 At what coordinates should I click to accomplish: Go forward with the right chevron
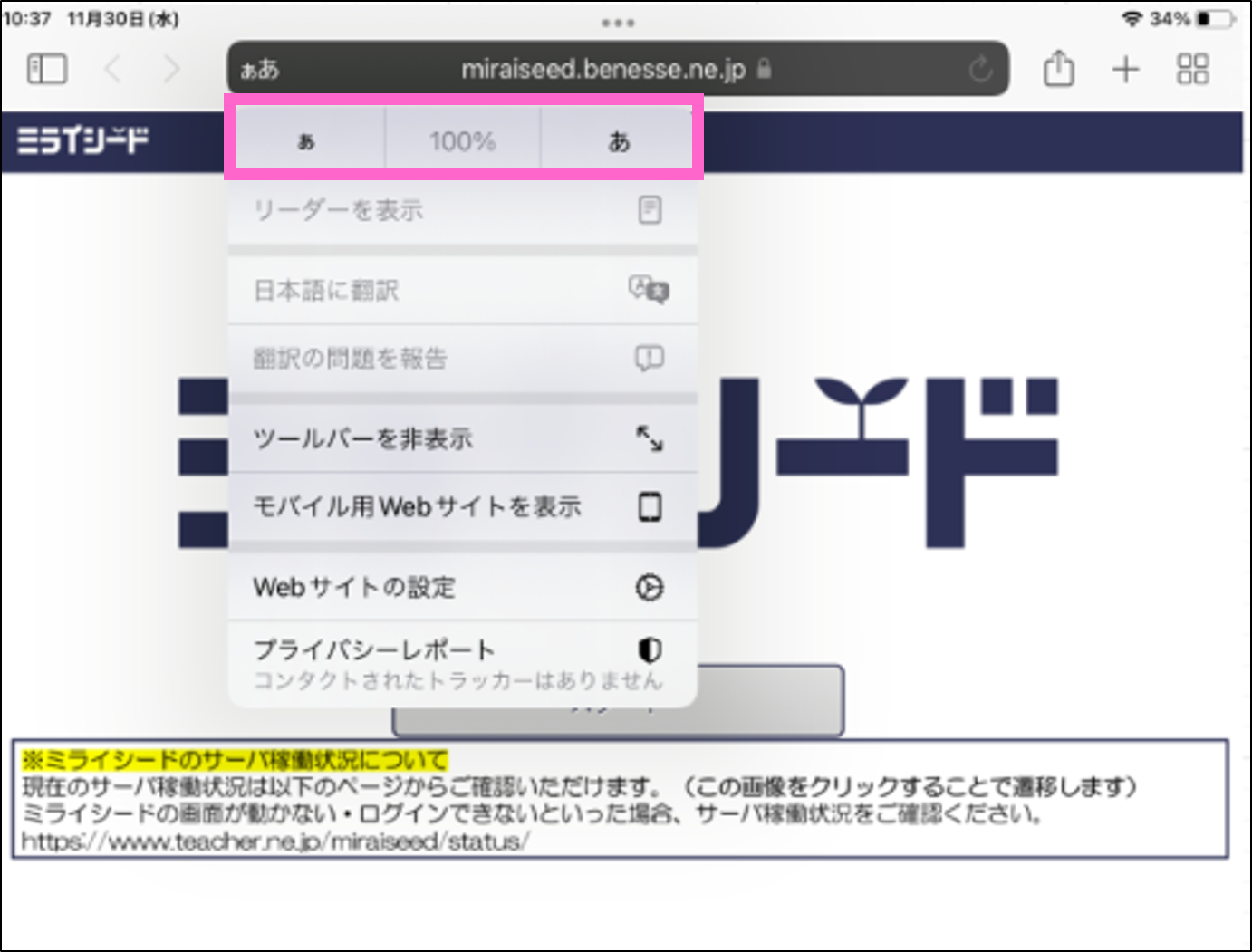pos(170,69)
